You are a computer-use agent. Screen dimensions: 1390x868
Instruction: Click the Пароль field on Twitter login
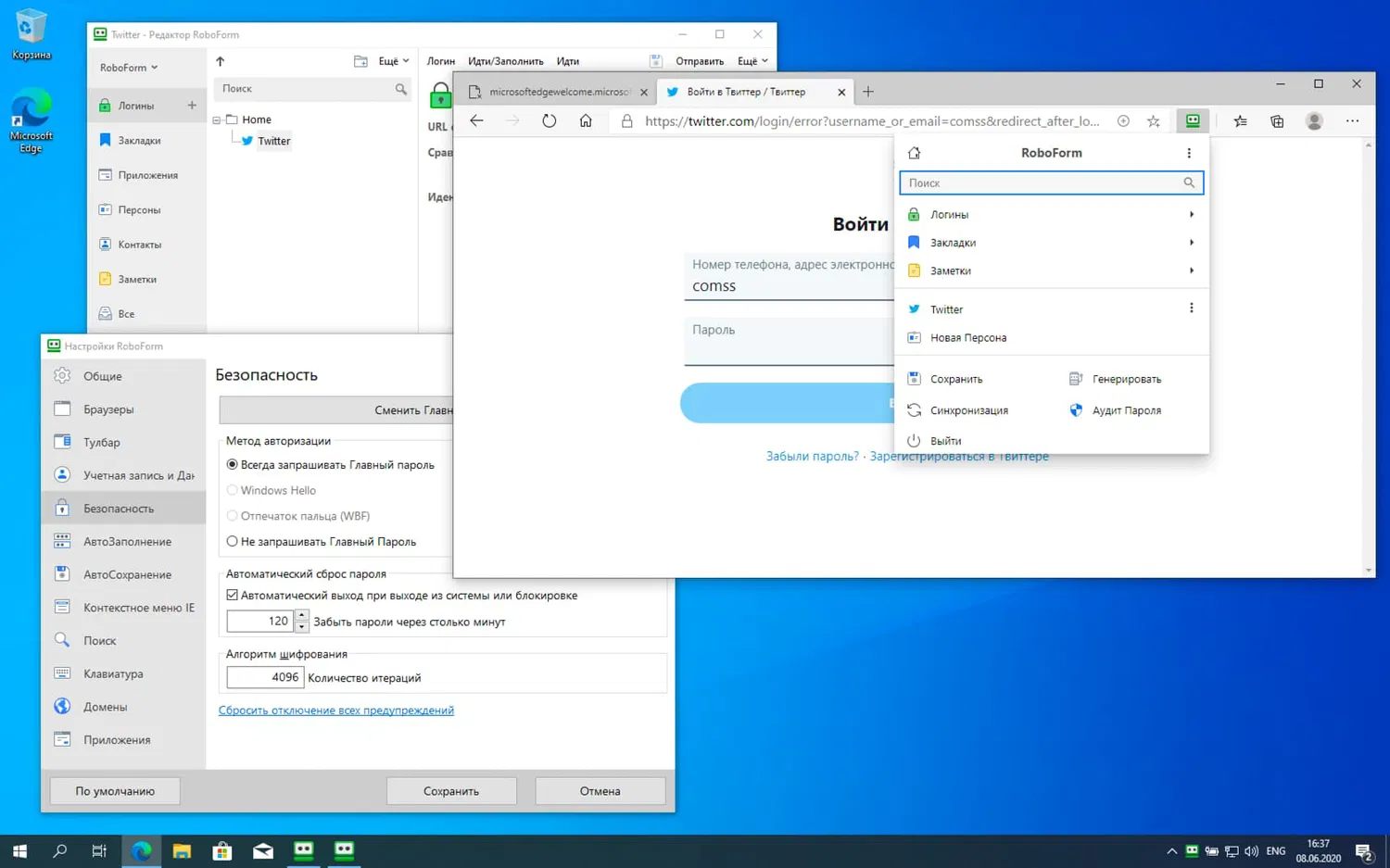[790, 342]
